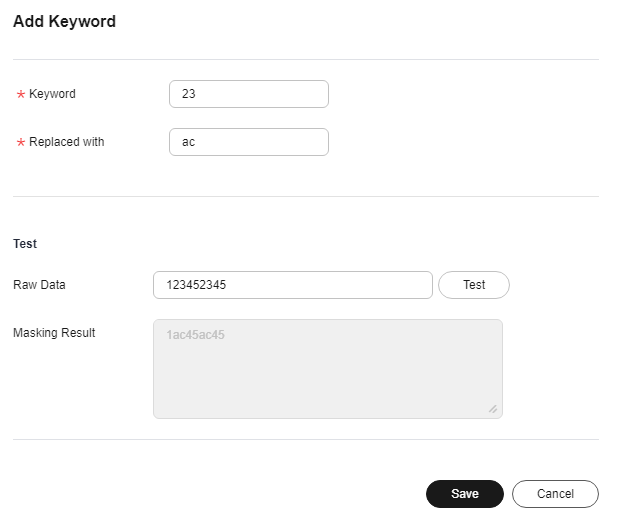Save the new keyword
617x524 pixels.
pyautogui.click(x=464, y=494)
